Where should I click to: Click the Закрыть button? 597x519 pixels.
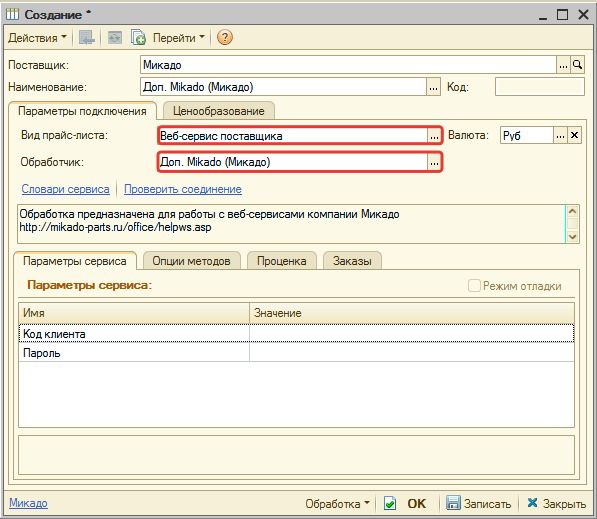pos(556,503)
